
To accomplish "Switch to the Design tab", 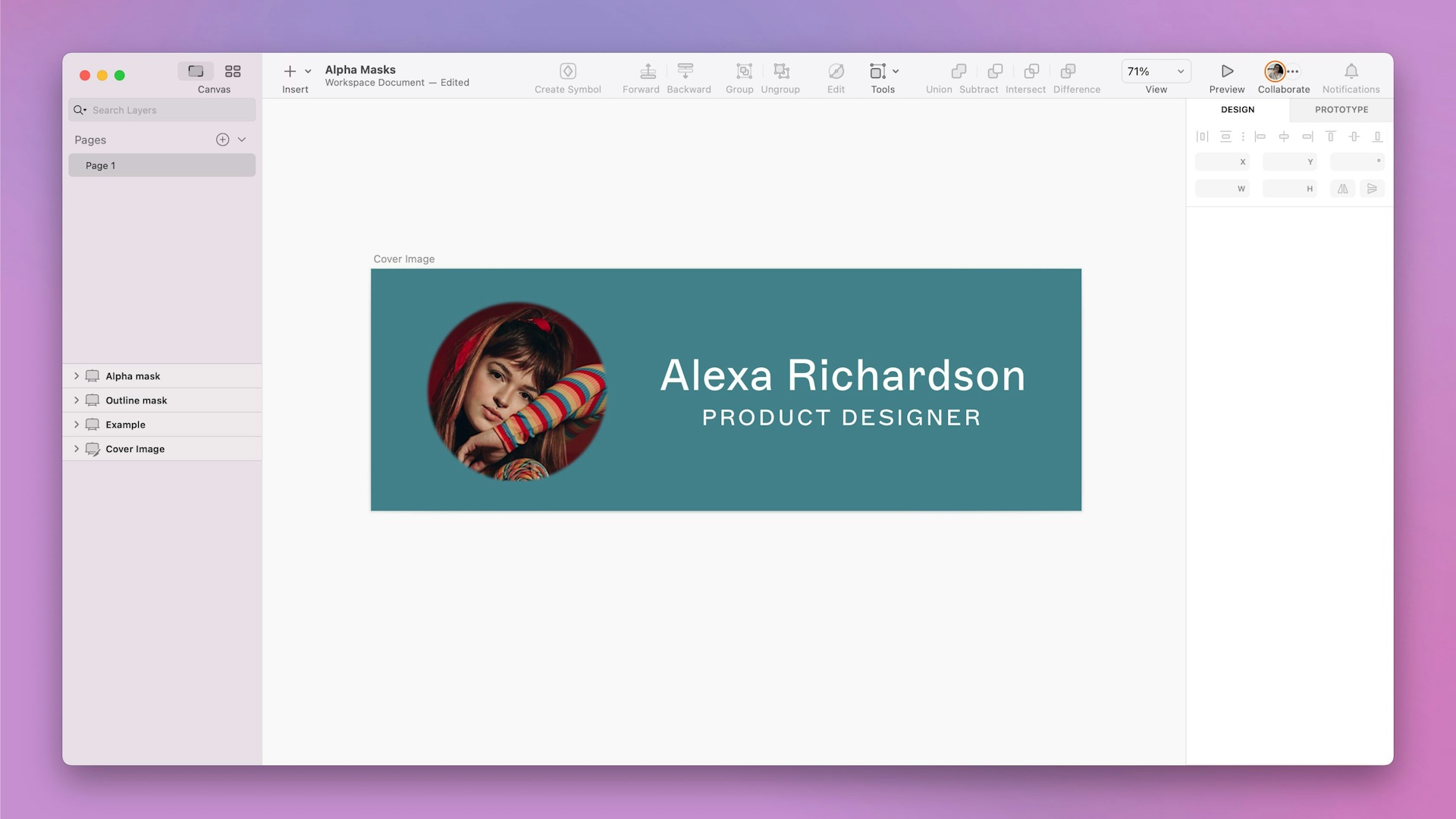I will 1237,109.
